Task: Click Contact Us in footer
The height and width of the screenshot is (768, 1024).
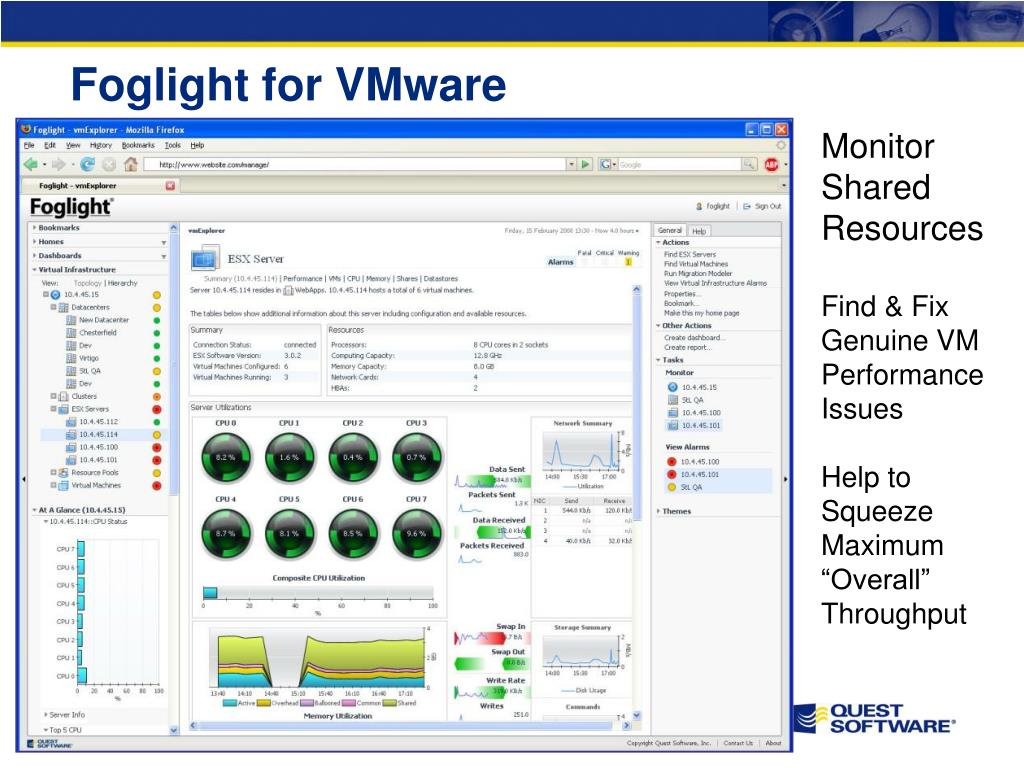Action: tap(738, 743)
